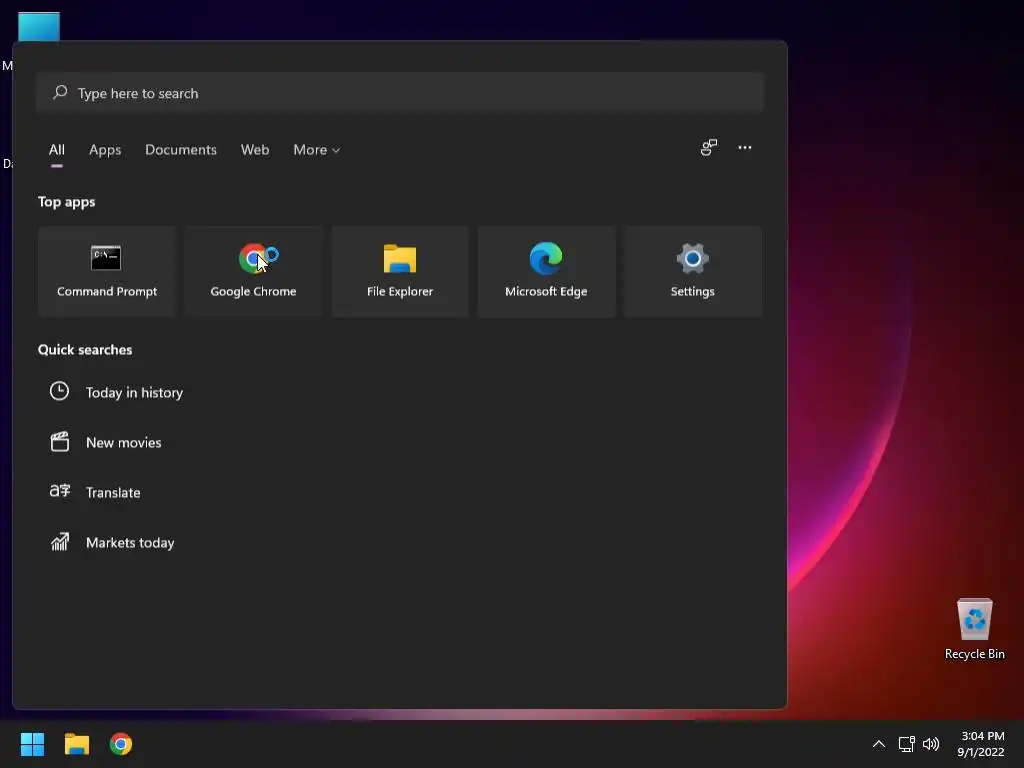Image resolution: width=1024 pixels, height=768 pixels.
Task: Click the search from phone/feedback icon
Action: 709,148
